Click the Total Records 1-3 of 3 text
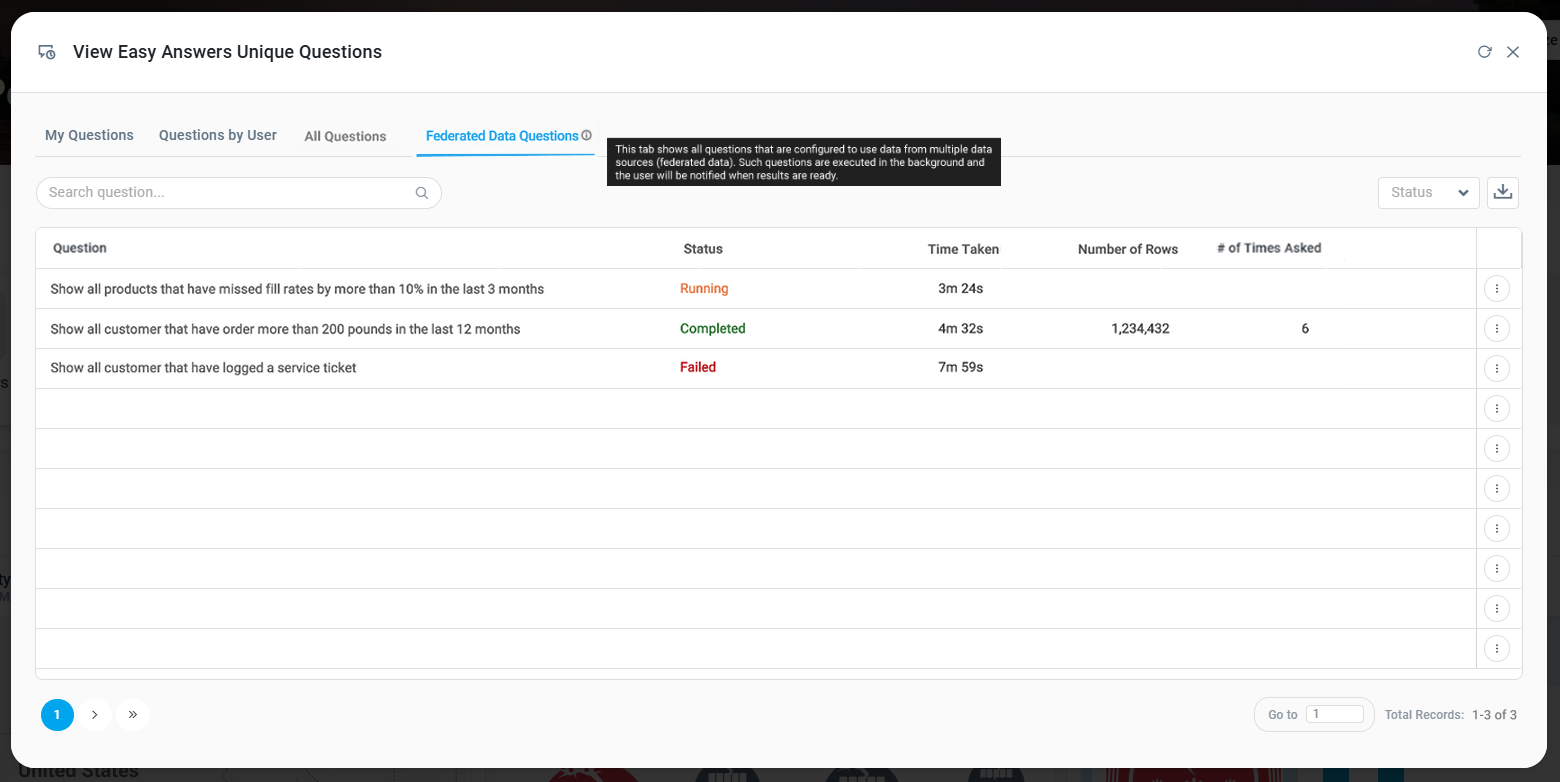Image resolution: width=1560 pixels, height=782 pixels. point(1451,715)
